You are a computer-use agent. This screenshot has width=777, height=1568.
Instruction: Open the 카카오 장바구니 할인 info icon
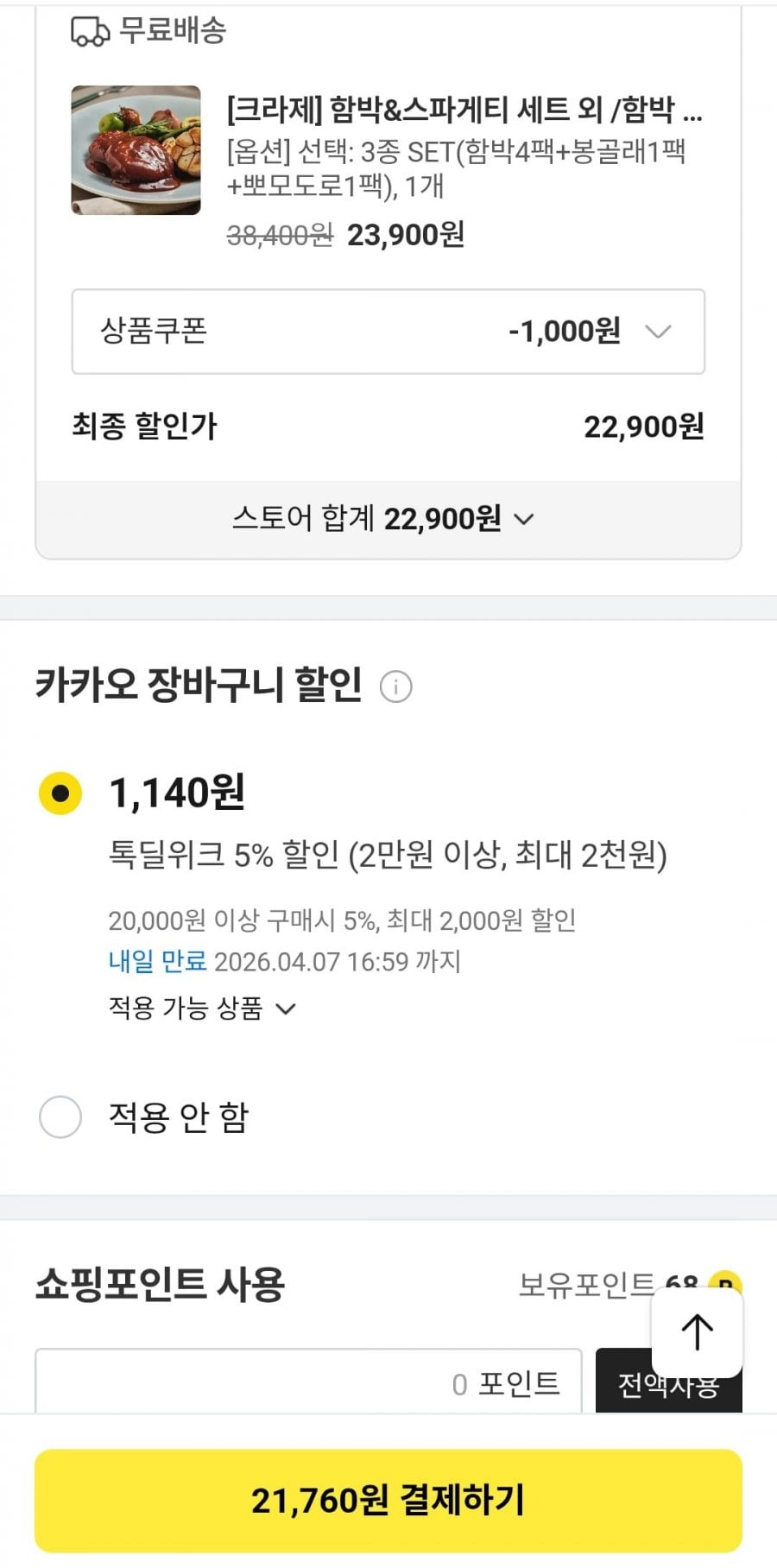(x=395, y=686)
